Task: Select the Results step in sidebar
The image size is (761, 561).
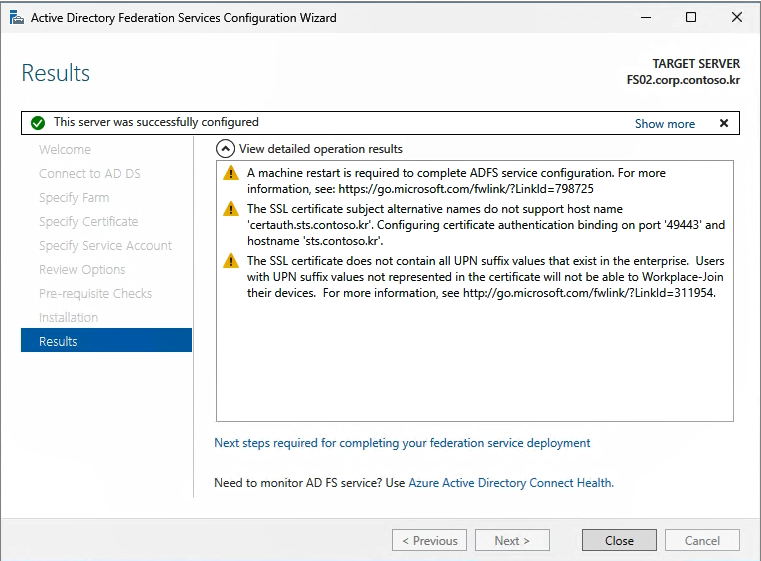Action: (106, 340)
